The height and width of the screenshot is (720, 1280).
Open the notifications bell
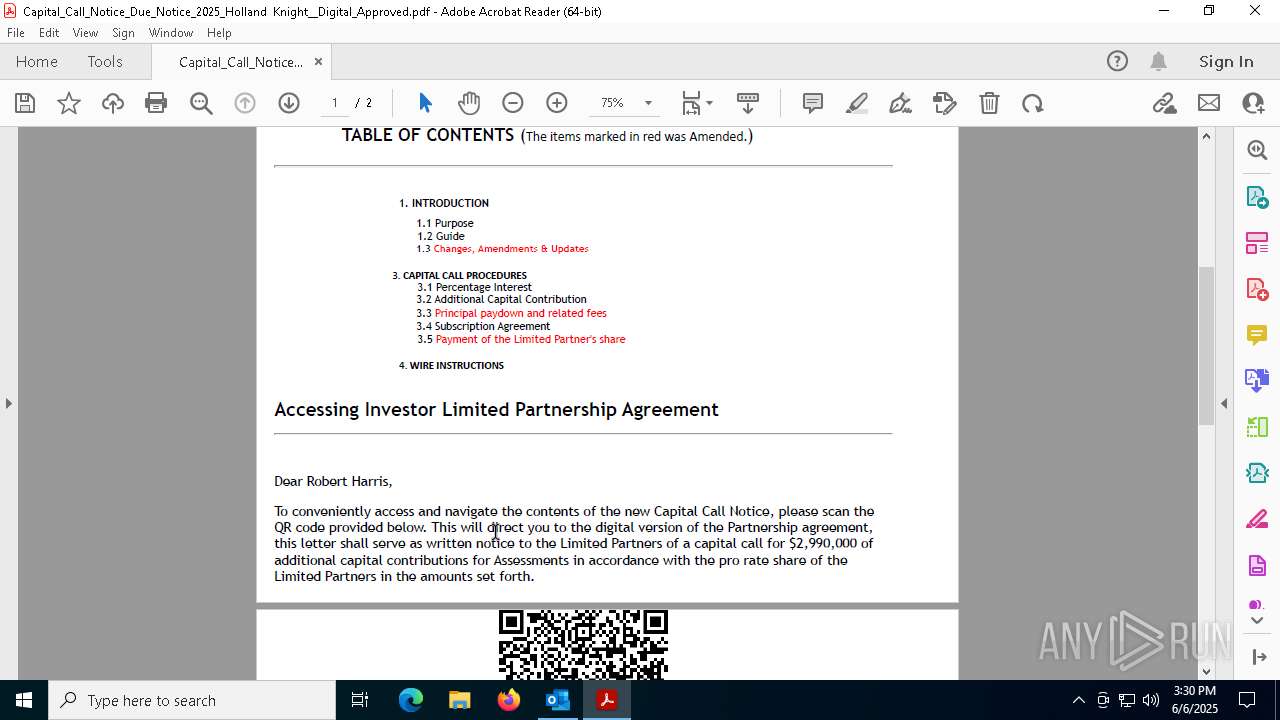(1159, 61)
